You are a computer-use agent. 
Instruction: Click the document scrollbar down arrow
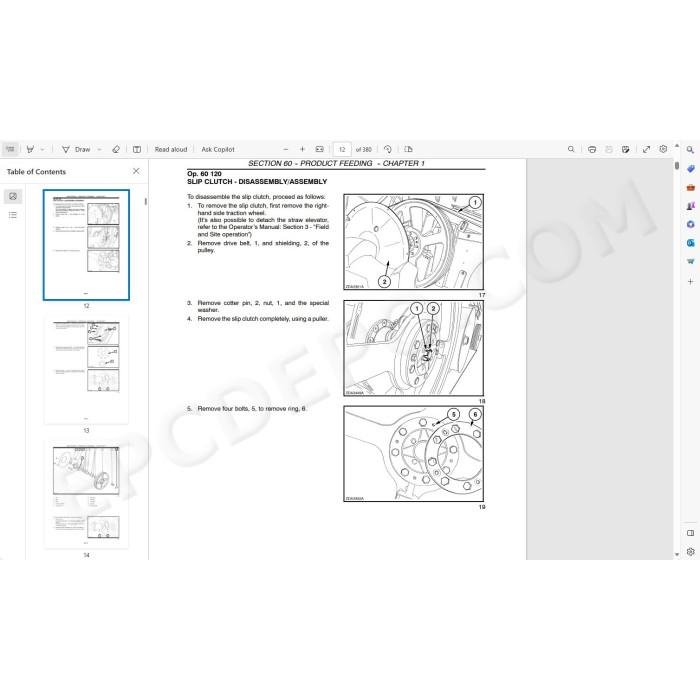(677, 554)
